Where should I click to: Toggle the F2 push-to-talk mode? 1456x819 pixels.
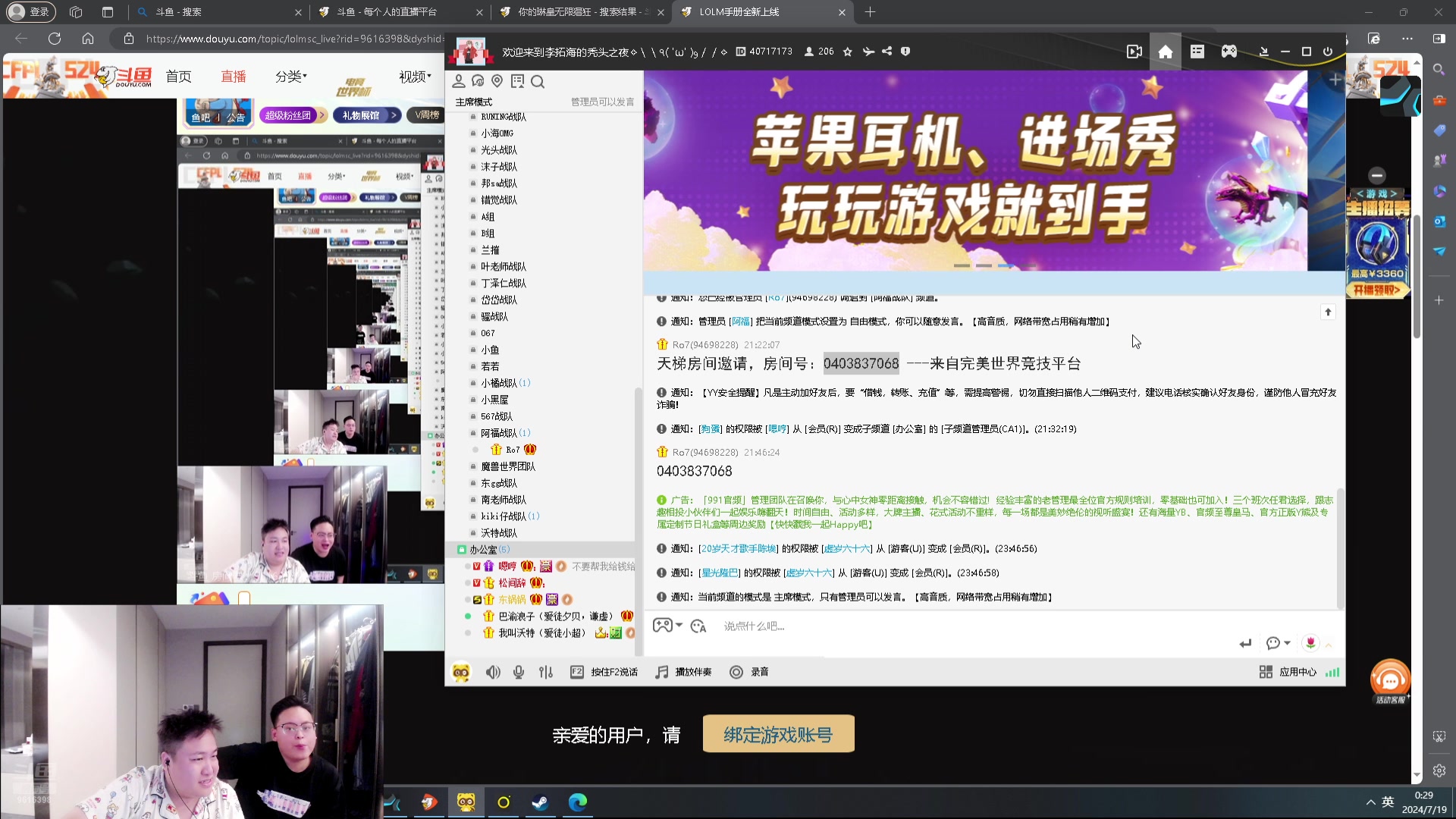[604, 672]
